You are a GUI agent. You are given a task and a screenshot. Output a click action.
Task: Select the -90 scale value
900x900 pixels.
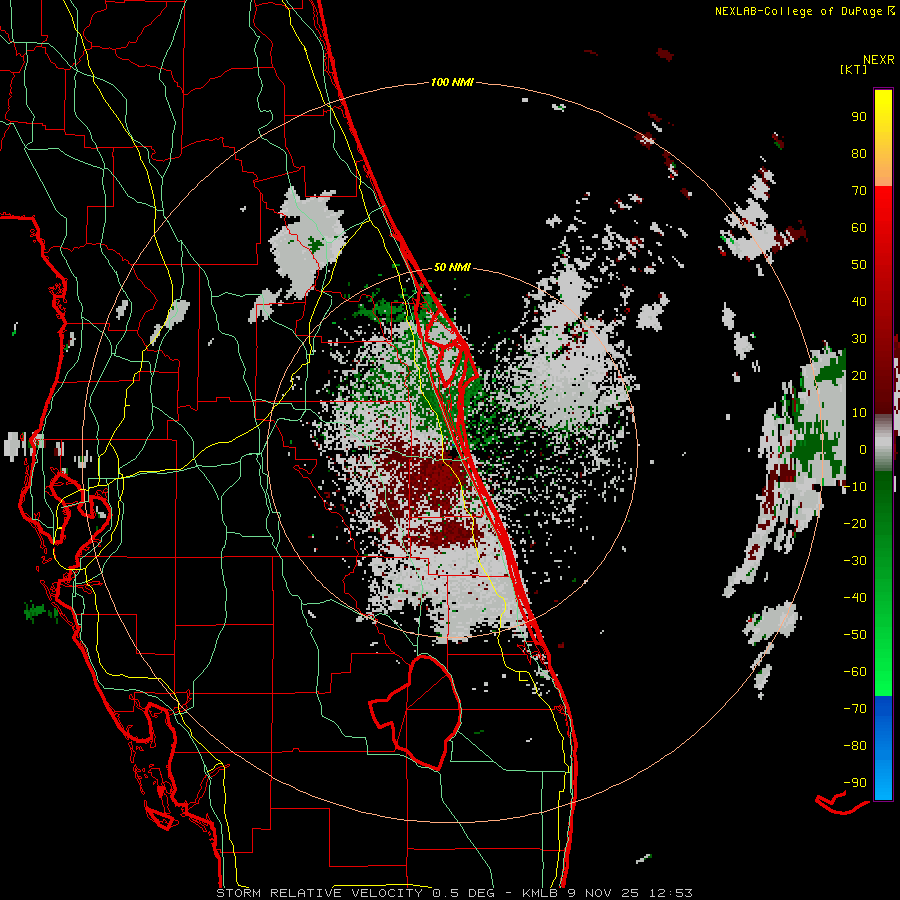(x=855, y=783)
